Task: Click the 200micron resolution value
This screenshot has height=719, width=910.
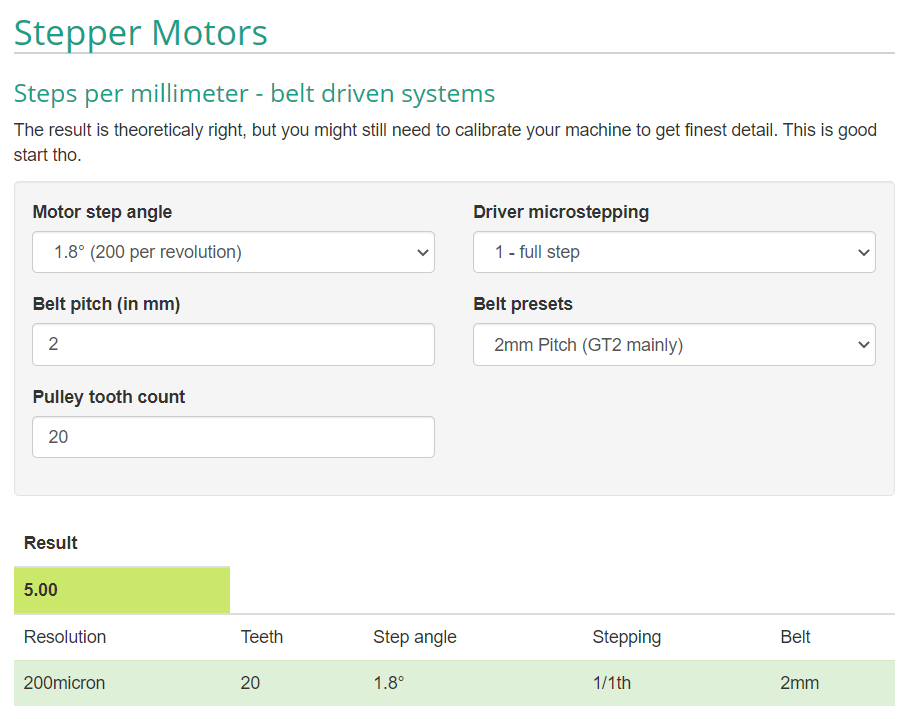Action: (64, 683)
